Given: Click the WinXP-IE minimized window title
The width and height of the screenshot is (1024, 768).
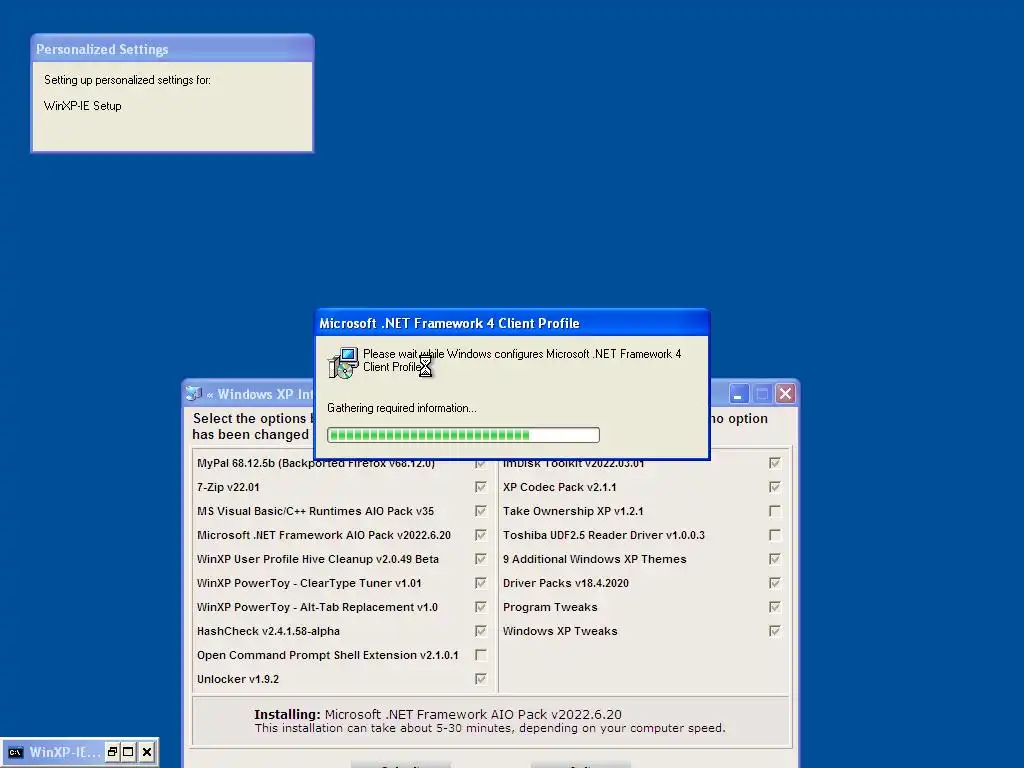Looking at the screenshot, I should 65,752.
